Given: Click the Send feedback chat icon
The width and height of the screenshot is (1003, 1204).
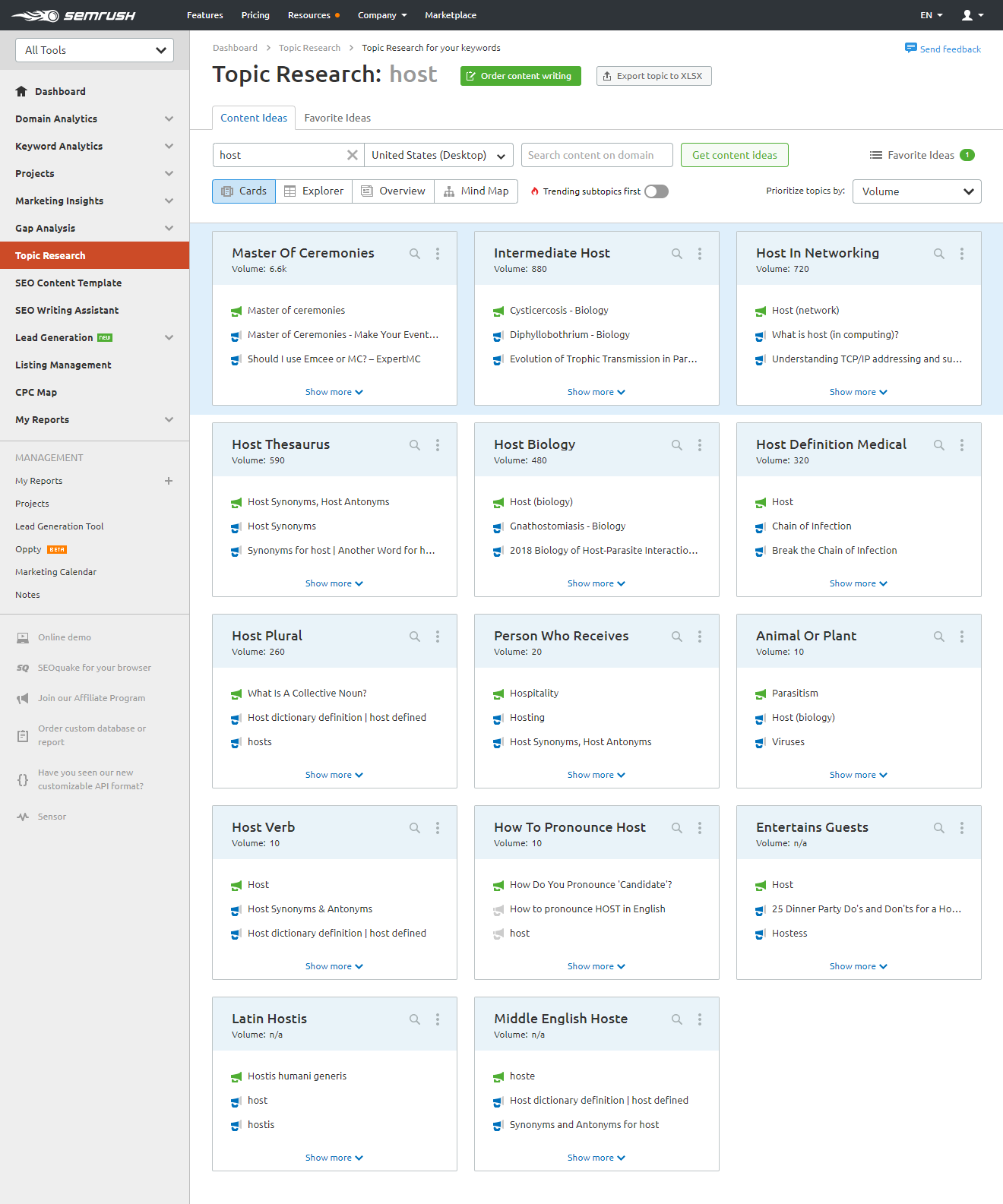Looking at the screenshot, I should [x=910, y=49].
